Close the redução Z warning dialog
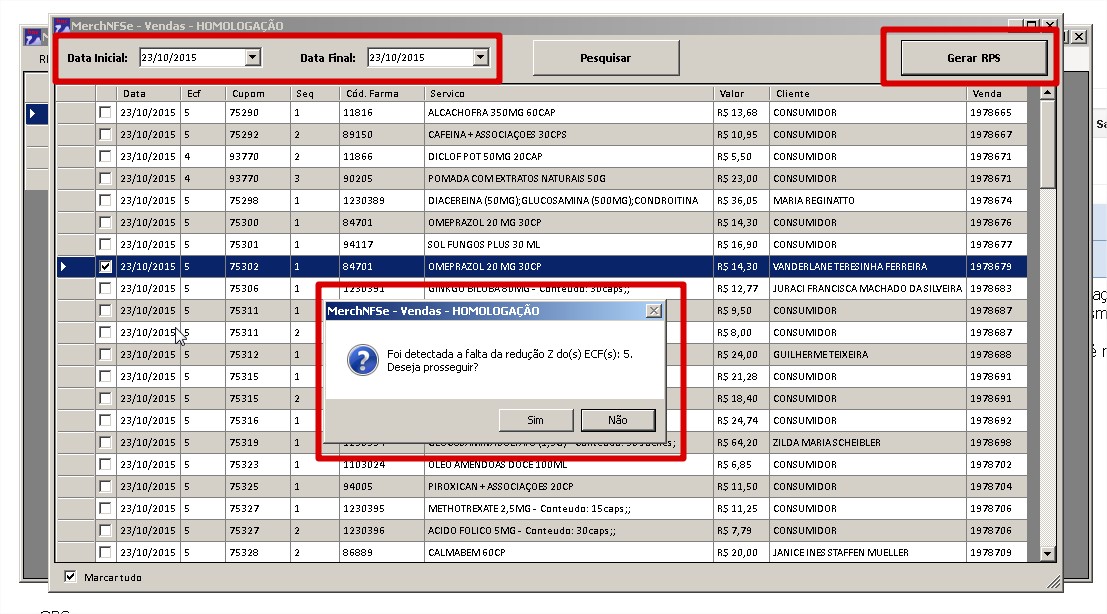 tap(654, 311)
